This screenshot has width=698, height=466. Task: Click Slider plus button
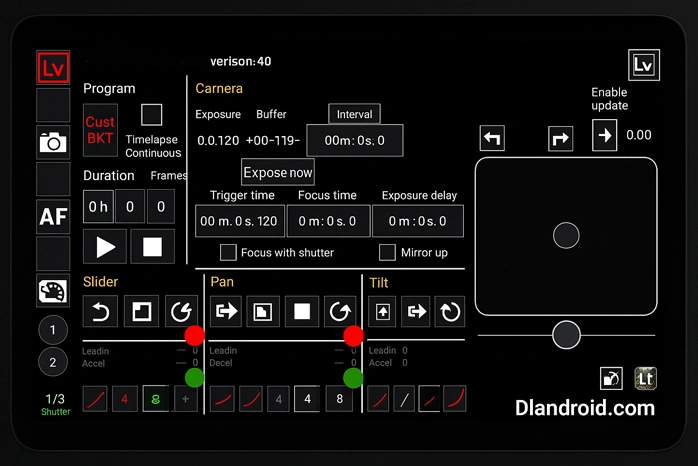[x=186, y=399]
